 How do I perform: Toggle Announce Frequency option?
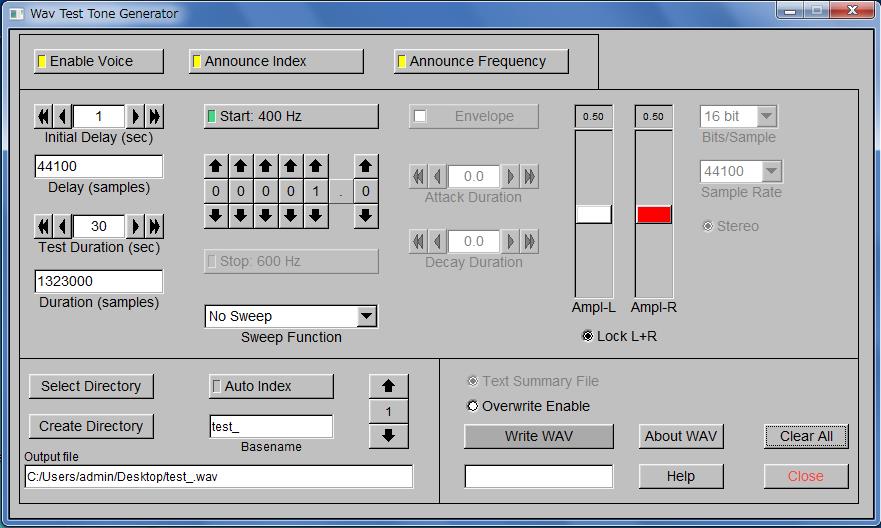pyautogui.click(x=482, y=61)
